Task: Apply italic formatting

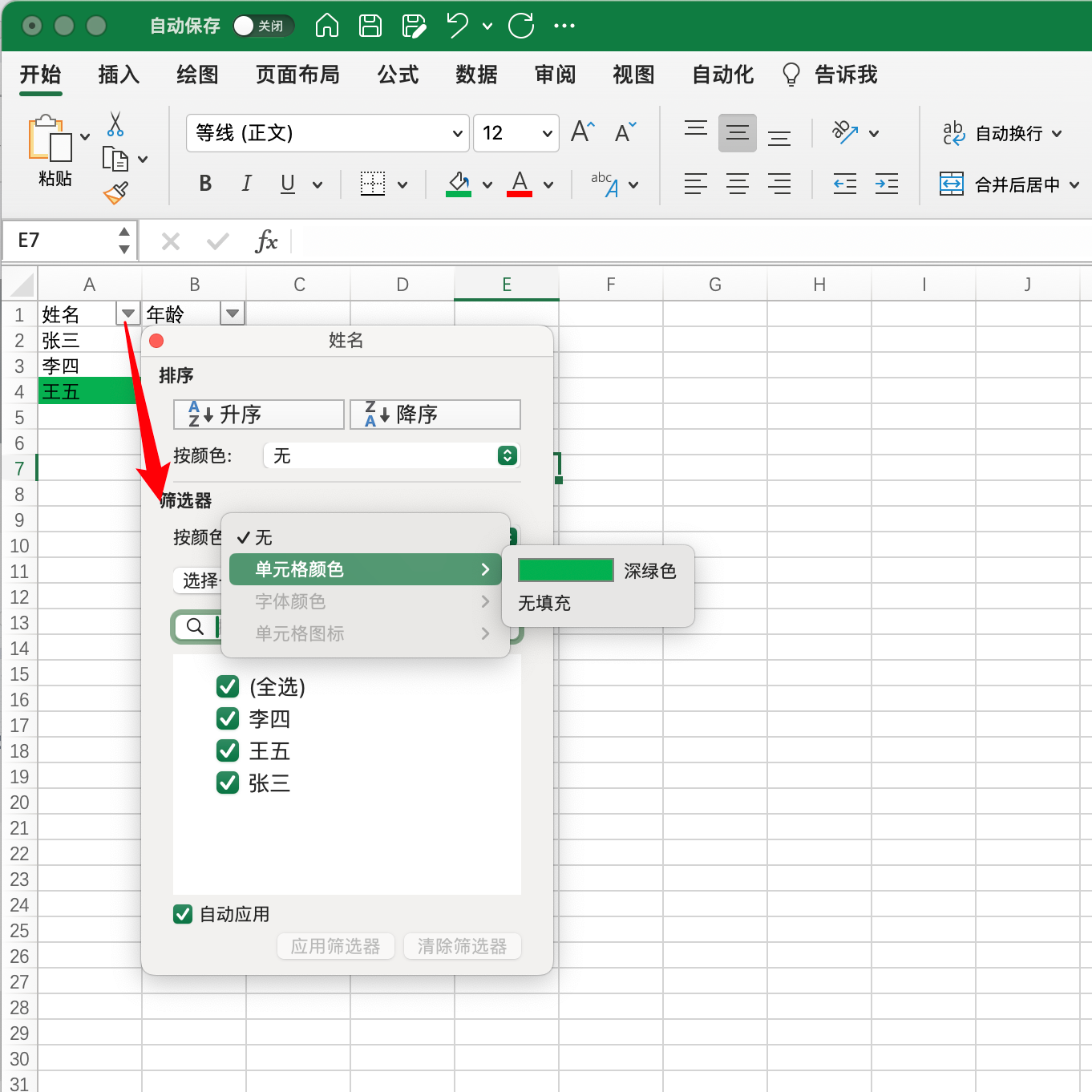Action: click(x=246, y=184)
